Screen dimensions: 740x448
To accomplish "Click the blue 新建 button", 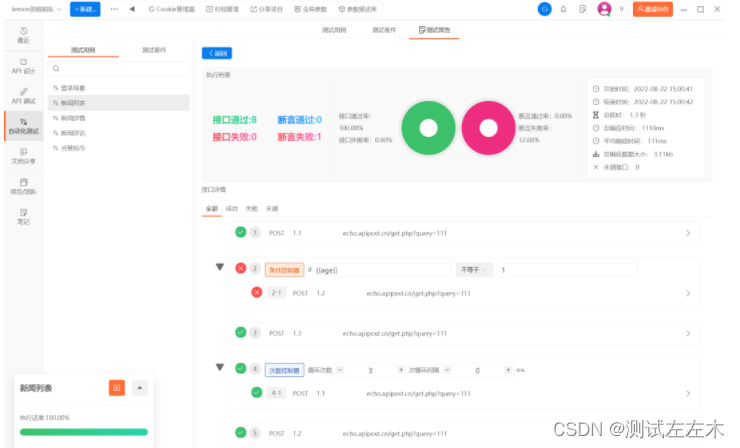I will pos(85,9).
